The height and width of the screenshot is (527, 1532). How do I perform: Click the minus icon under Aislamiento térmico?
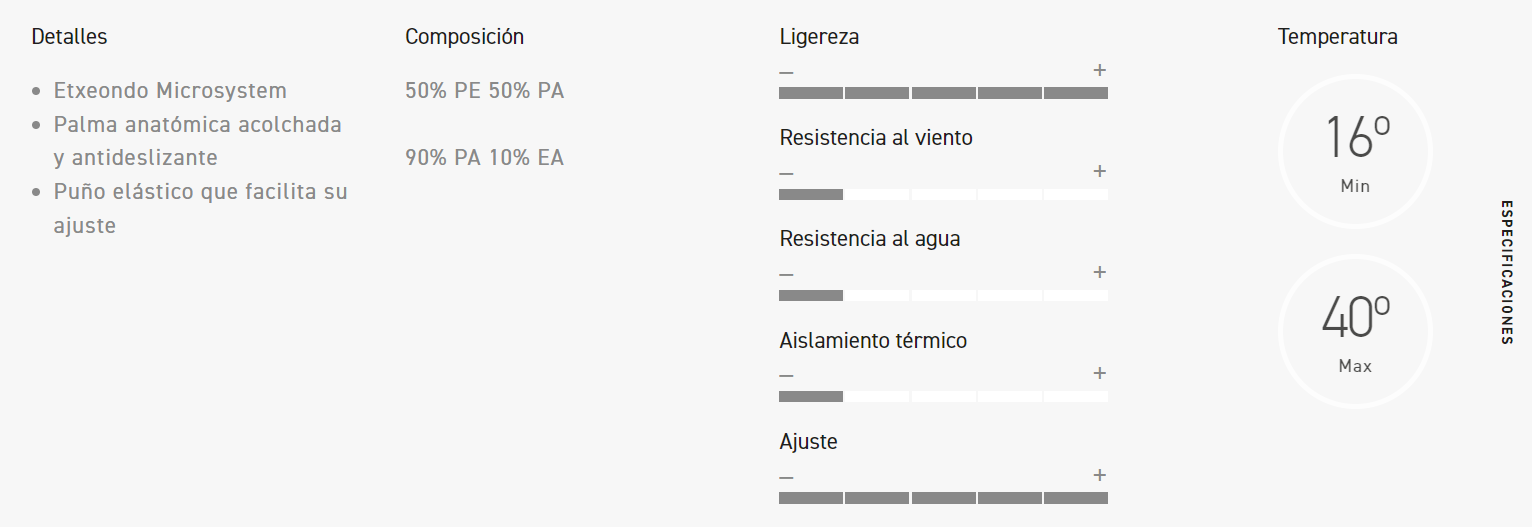point(786,375)
